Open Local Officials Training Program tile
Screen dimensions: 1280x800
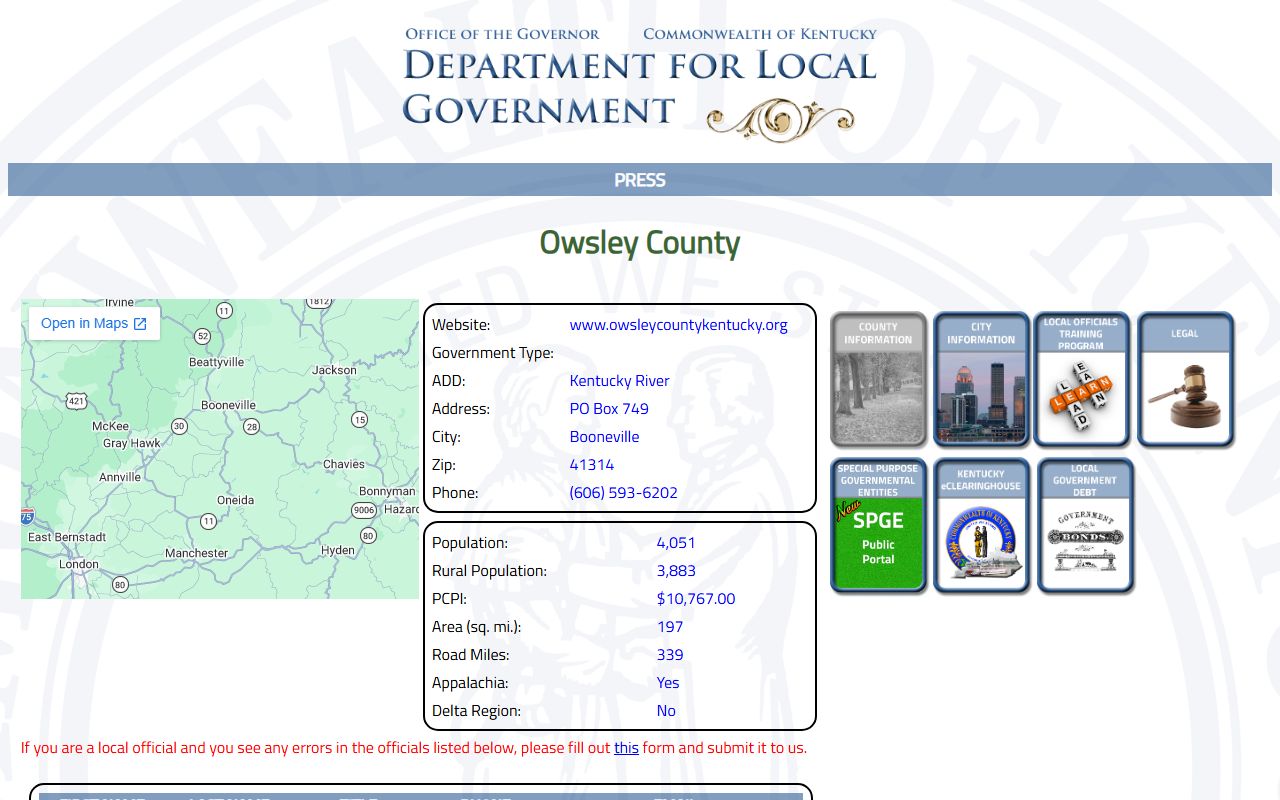(x=1082, y=379)
